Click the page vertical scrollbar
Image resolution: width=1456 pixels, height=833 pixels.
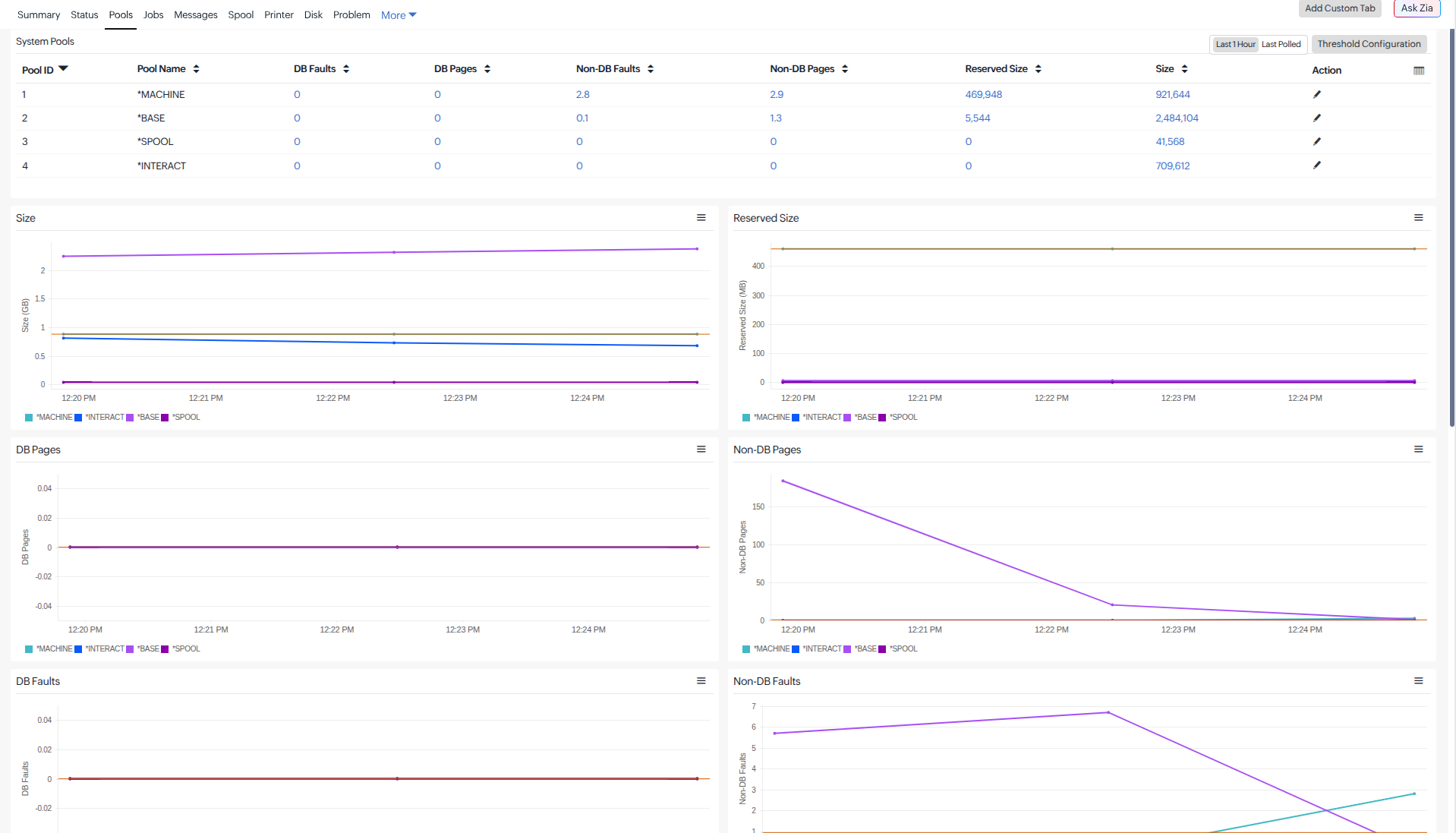pos(1452,228)
